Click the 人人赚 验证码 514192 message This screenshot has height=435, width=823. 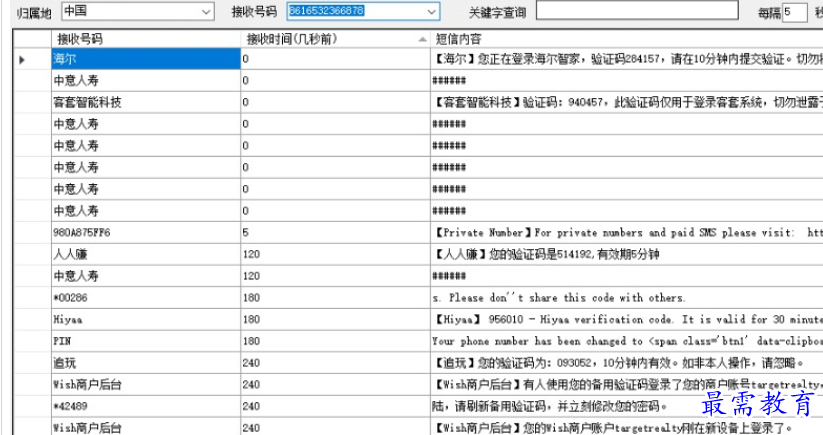627,254
